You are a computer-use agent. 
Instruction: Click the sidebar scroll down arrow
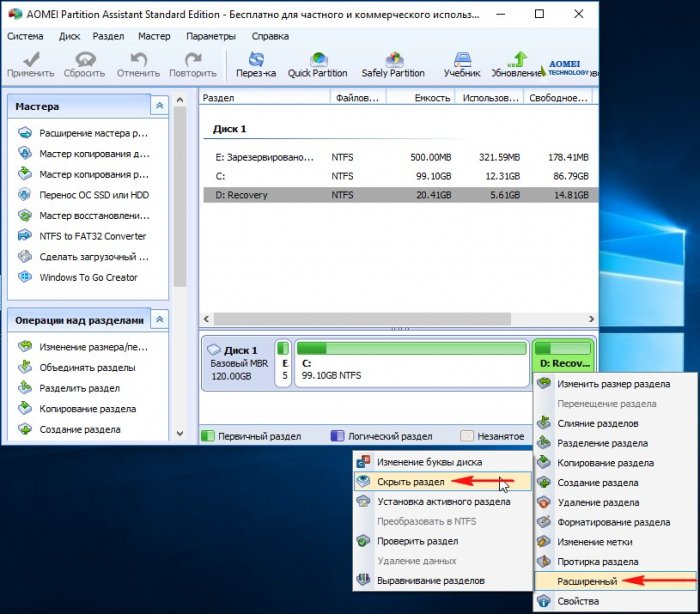click(180, 433)
